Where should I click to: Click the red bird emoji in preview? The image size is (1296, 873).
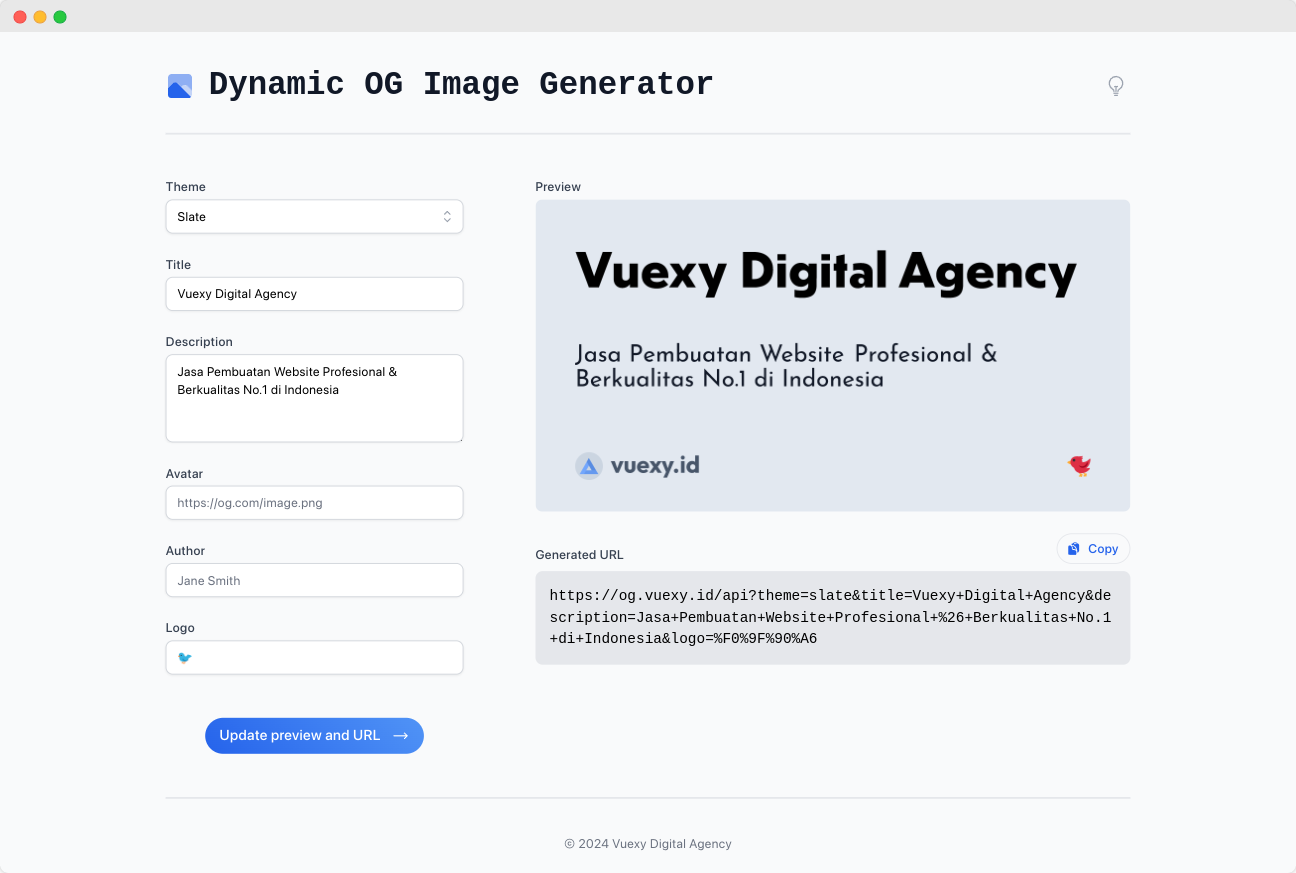(x=1079, y=465)
